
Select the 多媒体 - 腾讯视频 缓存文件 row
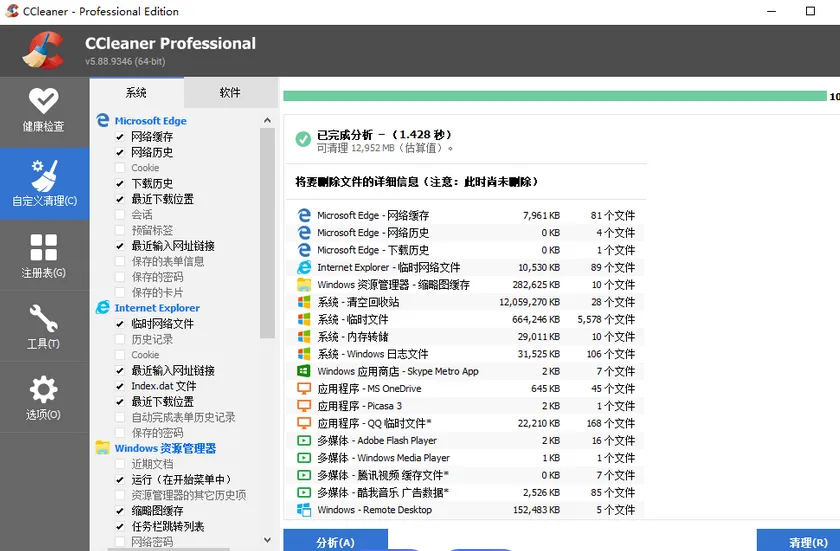[465, 475]
